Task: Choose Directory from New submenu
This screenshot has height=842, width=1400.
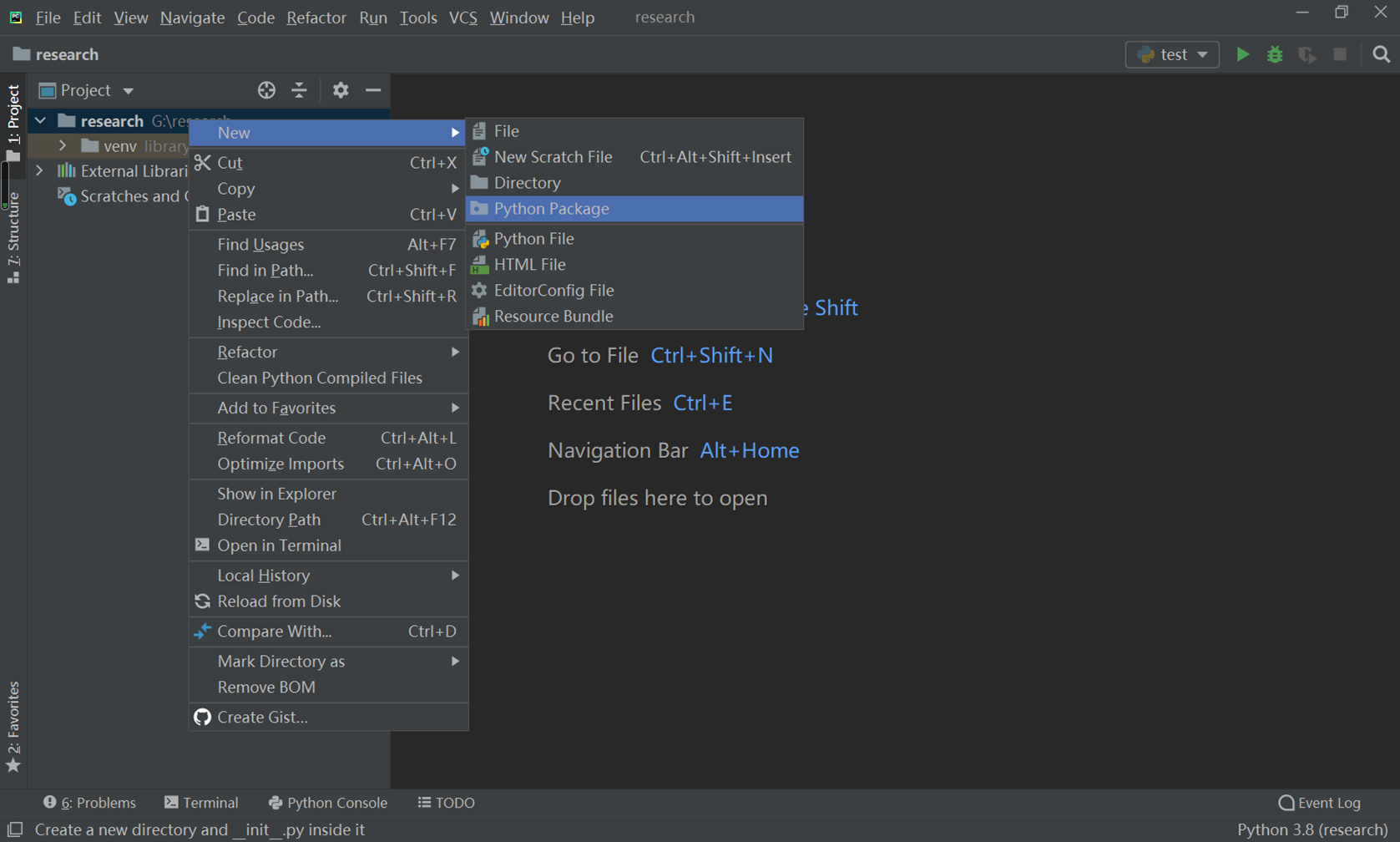Action: coord(634,183)
